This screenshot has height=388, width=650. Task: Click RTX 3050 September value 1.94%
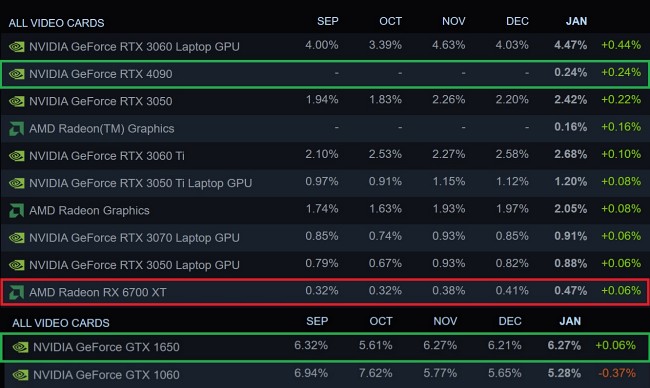[x=322, y=99]
